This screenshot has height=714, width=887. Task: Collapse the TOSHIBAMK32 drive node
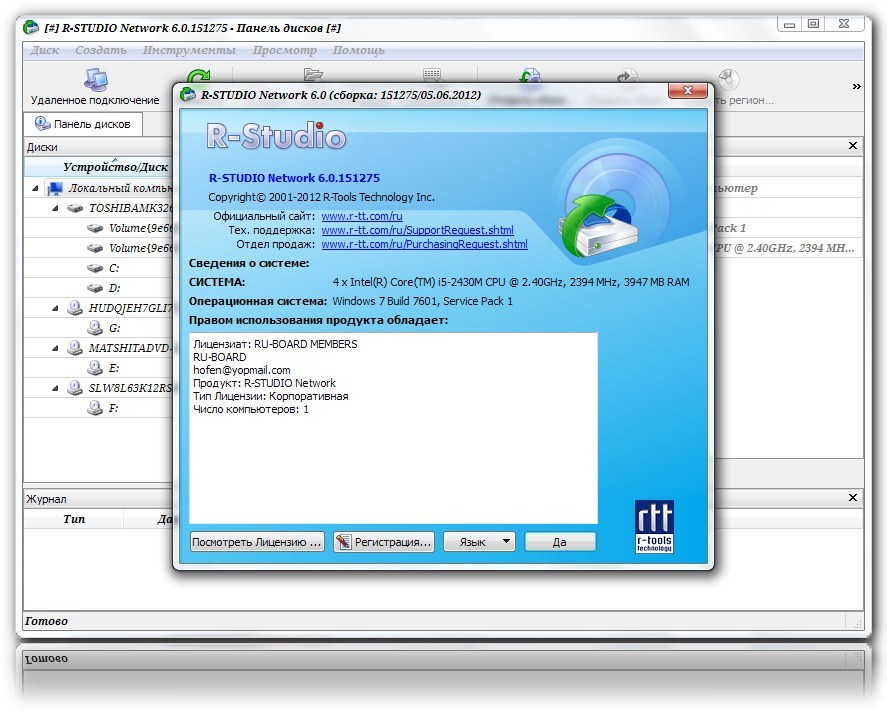[x=55, y=208]
